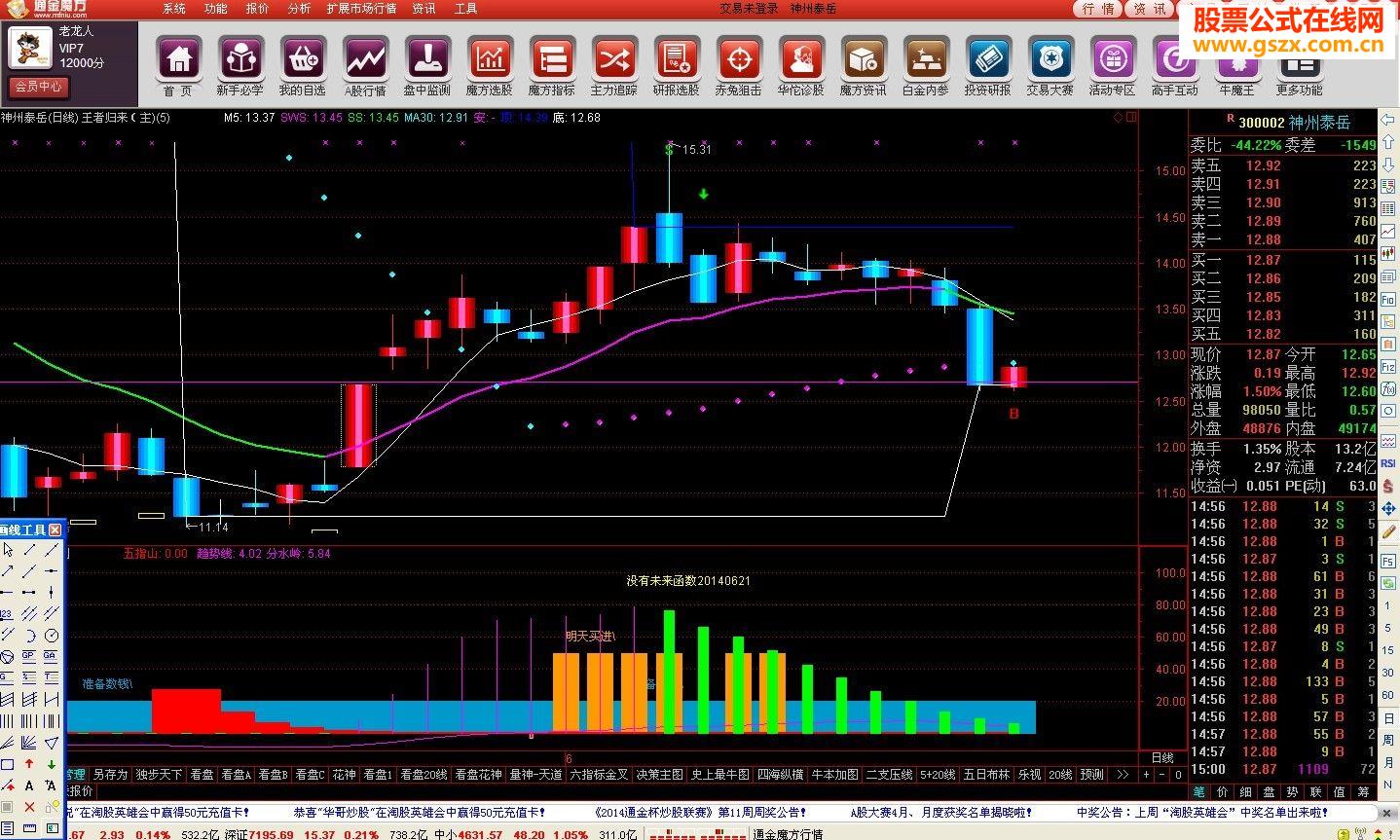
Task: Switch to 看盘20线 template tab
Action: (x=424, y=775)
